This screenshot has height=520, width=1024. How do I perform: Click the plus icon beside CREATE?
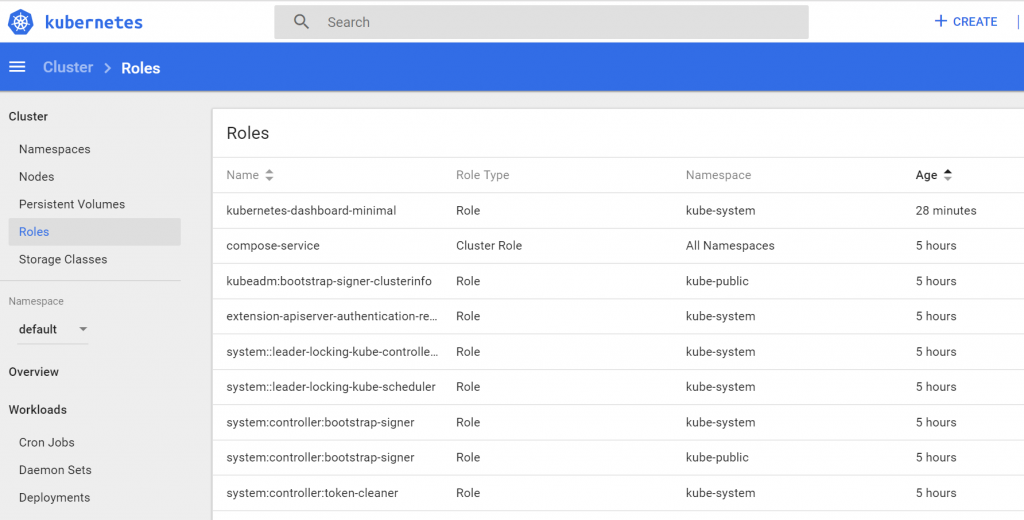click(x=940, y=21)
